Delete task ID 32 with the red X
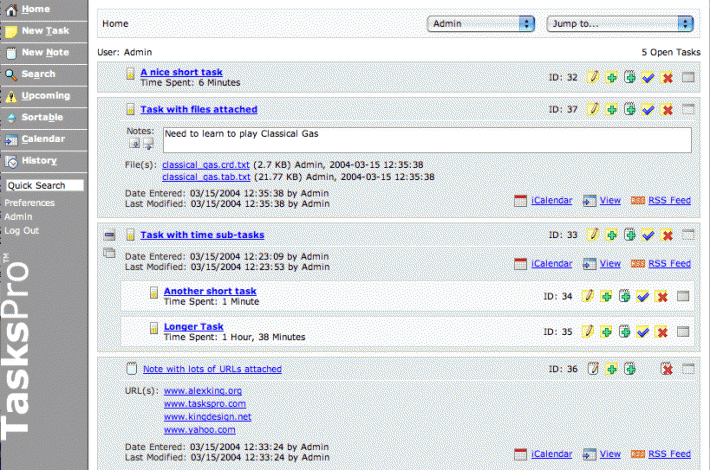Viewport: 710px width, 470px height. pos(667,77)
